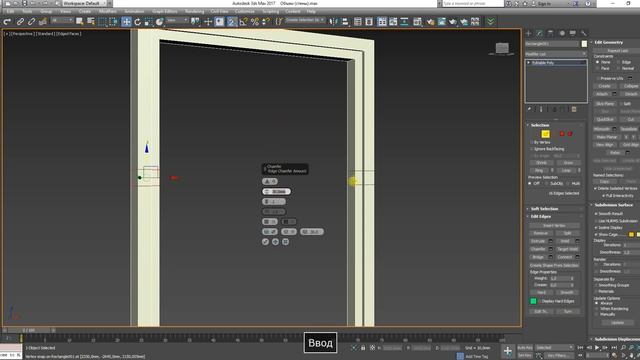The image size is (640, 360).
Task: Go to Start frame button
Action: click(x=580, y=348)
